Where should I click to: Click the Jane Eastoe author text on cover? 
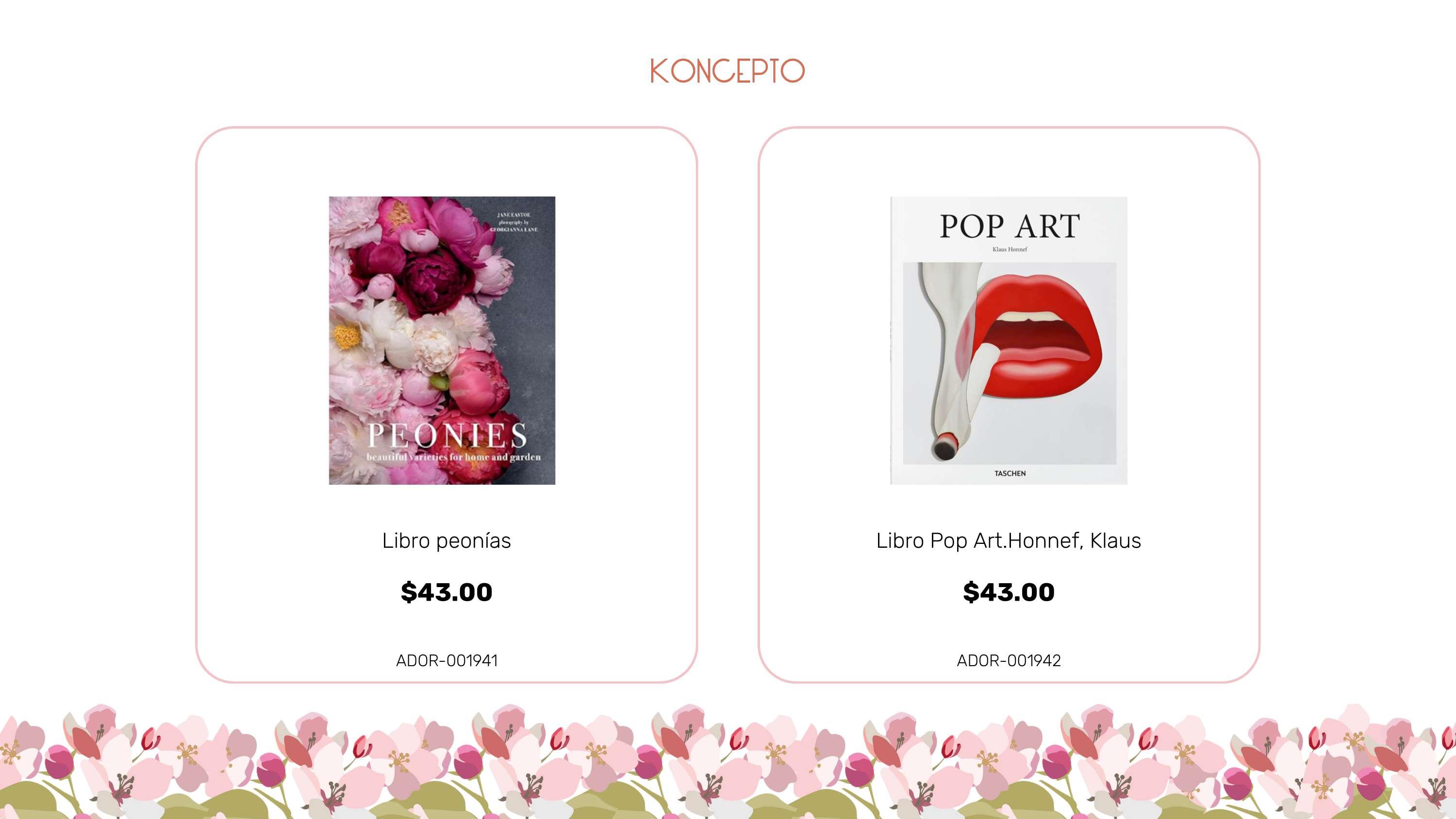click(x=514, y=215)
